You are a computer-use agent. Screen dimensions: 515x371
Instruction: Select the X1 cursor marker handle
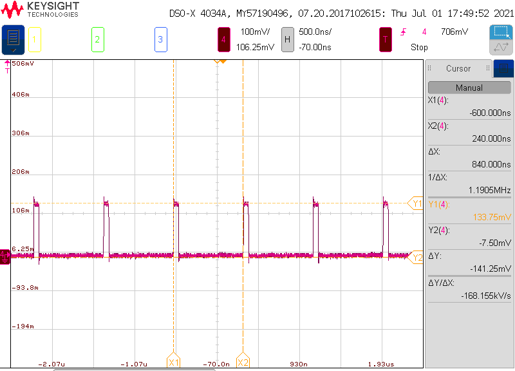pos(173,360)
